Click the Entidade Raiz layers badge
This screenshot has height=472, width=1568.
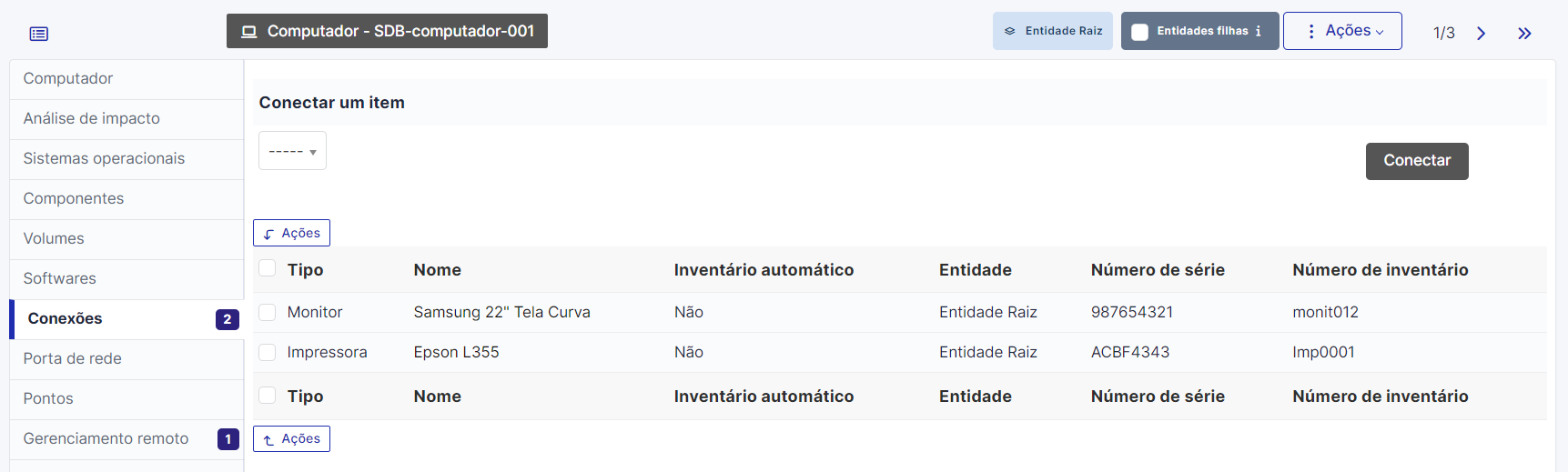click(x=1053, y=31)
